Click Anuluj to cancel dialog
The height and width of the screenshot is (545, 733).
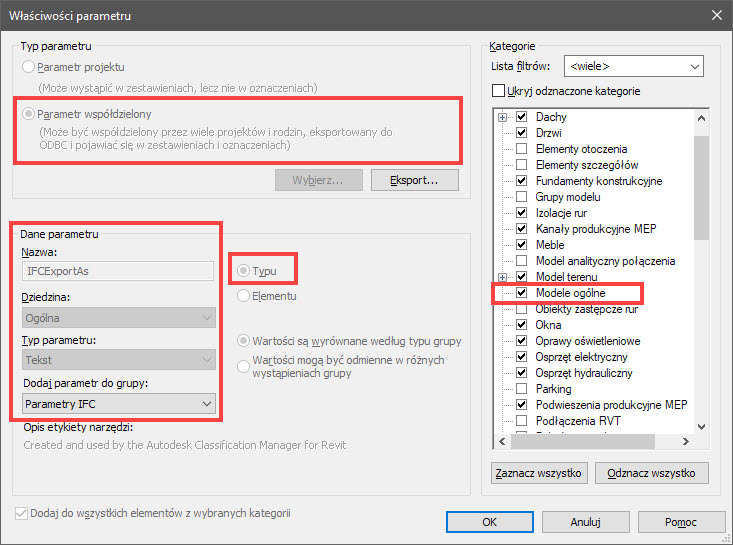(584, 521)
